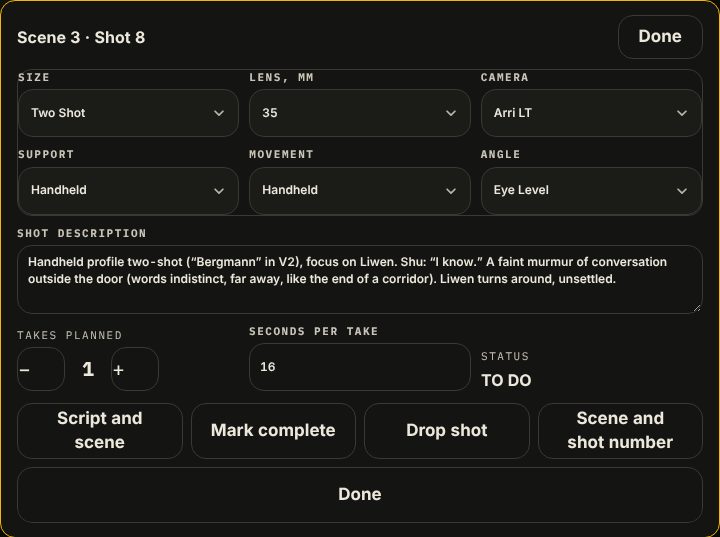This screenshot has height=537, width=720.
Task: Click the LENS, MM field label
Action: [281, 77]
